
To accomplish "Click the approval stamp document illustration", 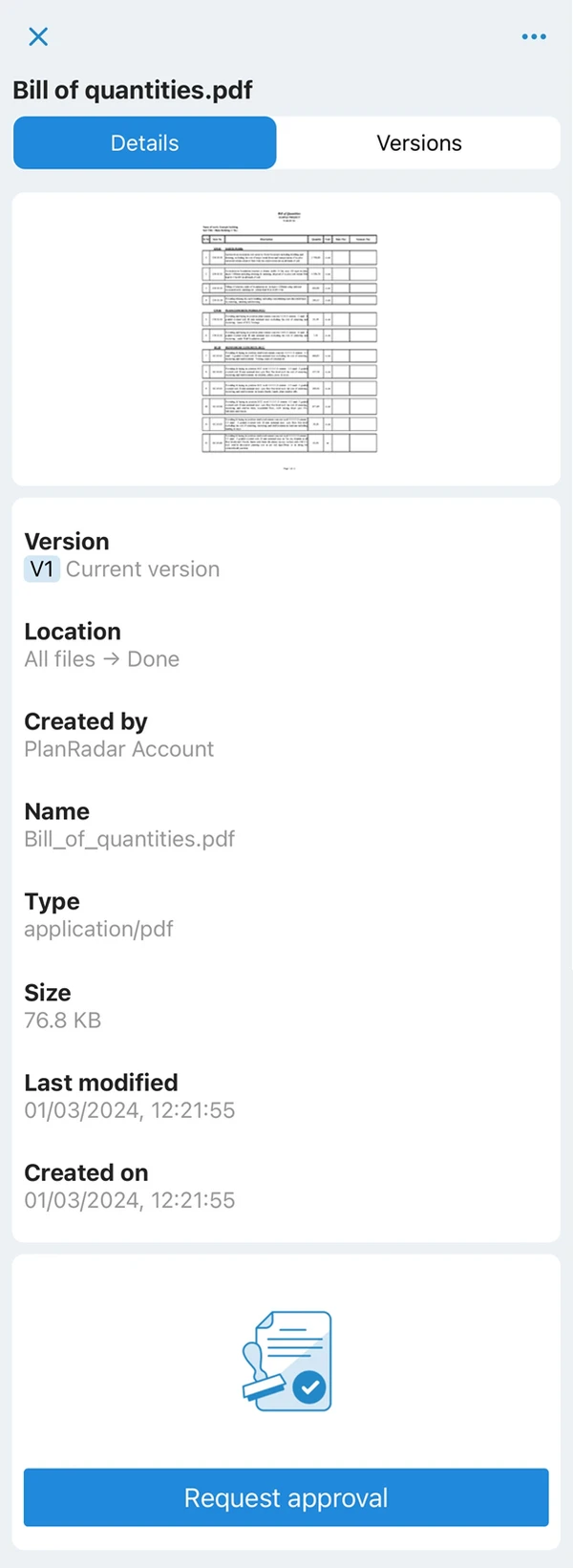I will [x=286, y=1361].
